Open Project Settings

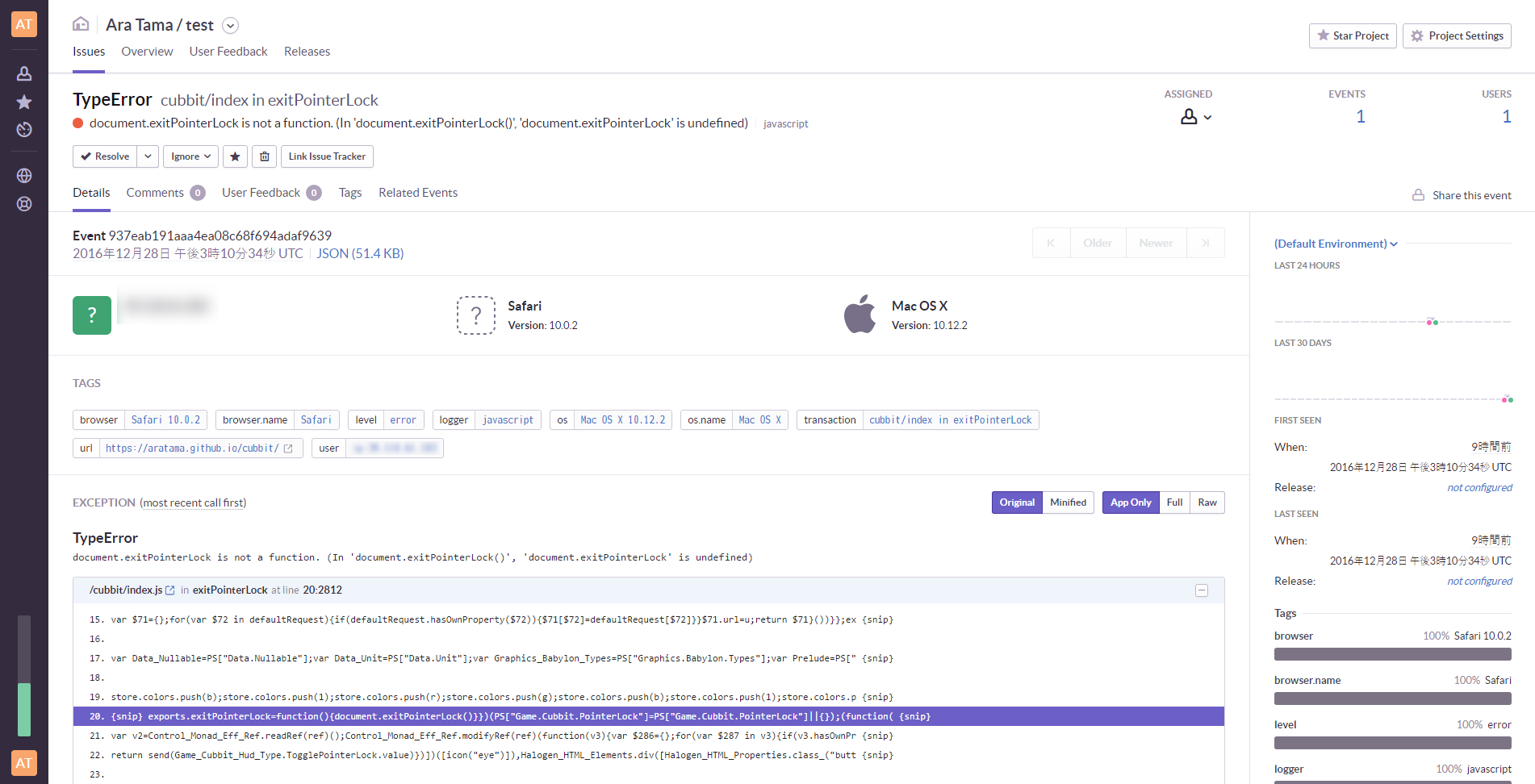(x=1457, y=35)
